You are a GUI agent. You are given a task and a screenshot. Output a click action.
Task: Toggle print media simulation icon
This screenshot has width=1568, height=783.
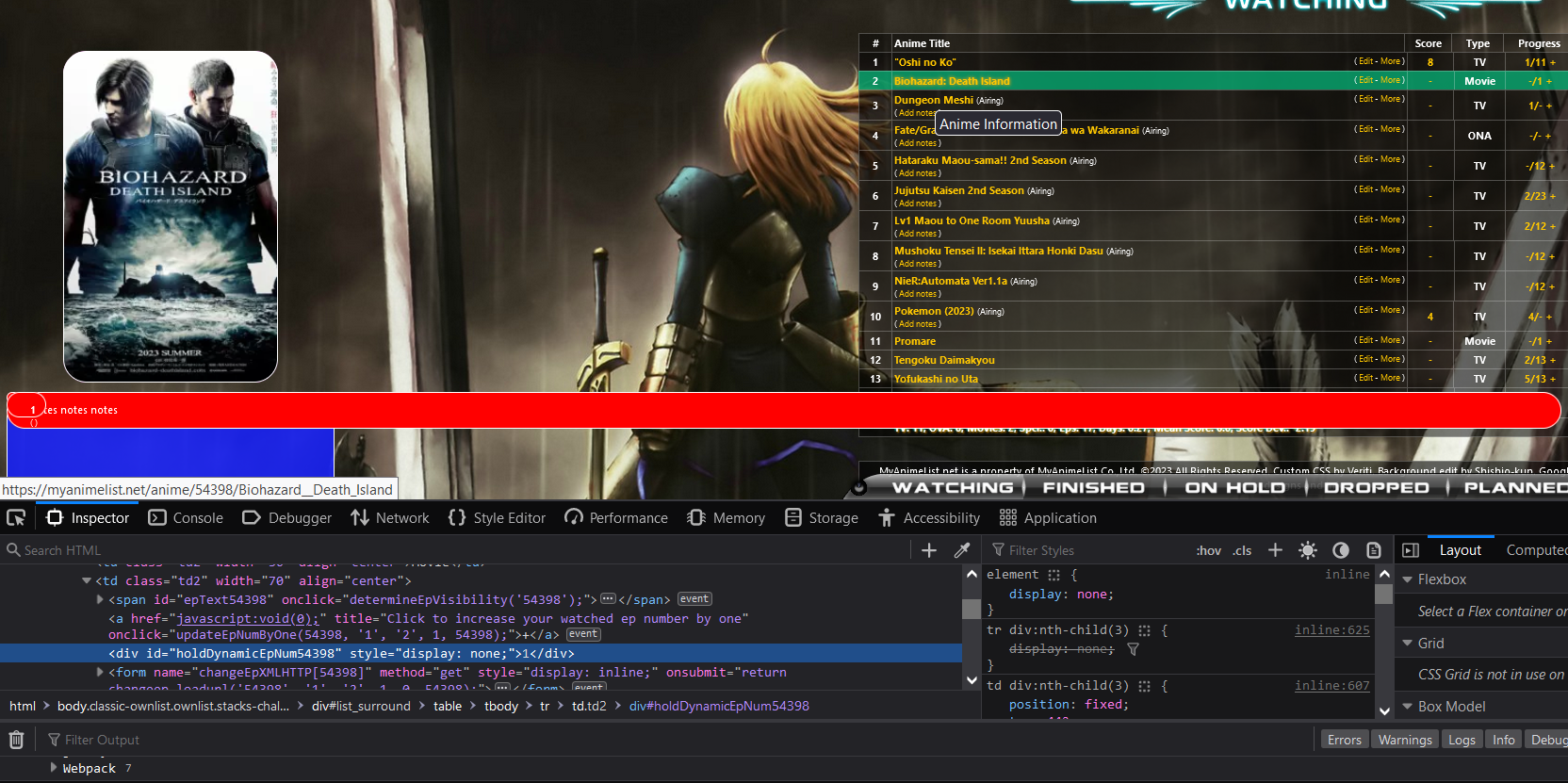point(1374,550)
